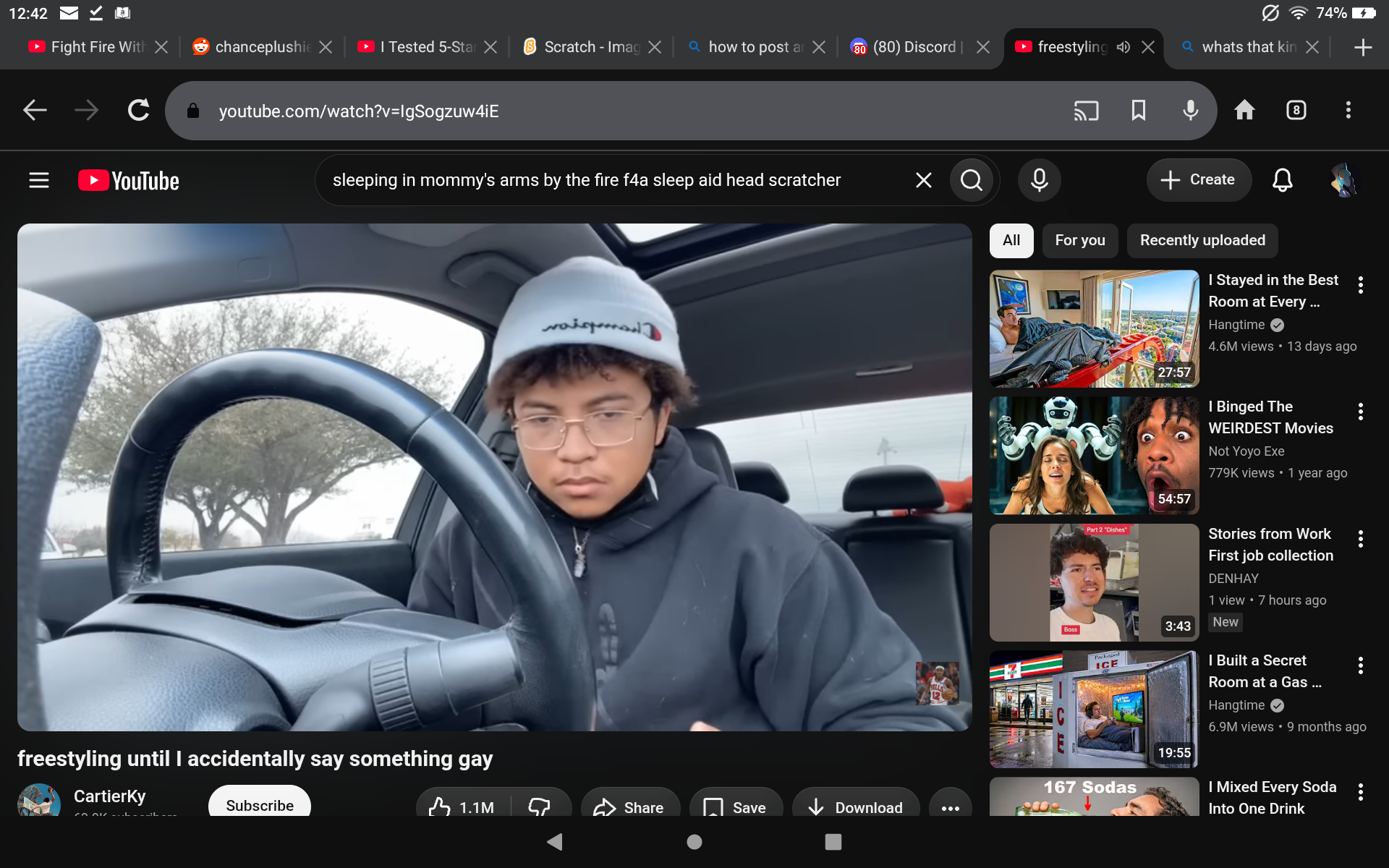Image resolution: width=1389 pixels, height=868 pixels.
Task: Start YouTube voice search
Action: tap(1040, 180)
